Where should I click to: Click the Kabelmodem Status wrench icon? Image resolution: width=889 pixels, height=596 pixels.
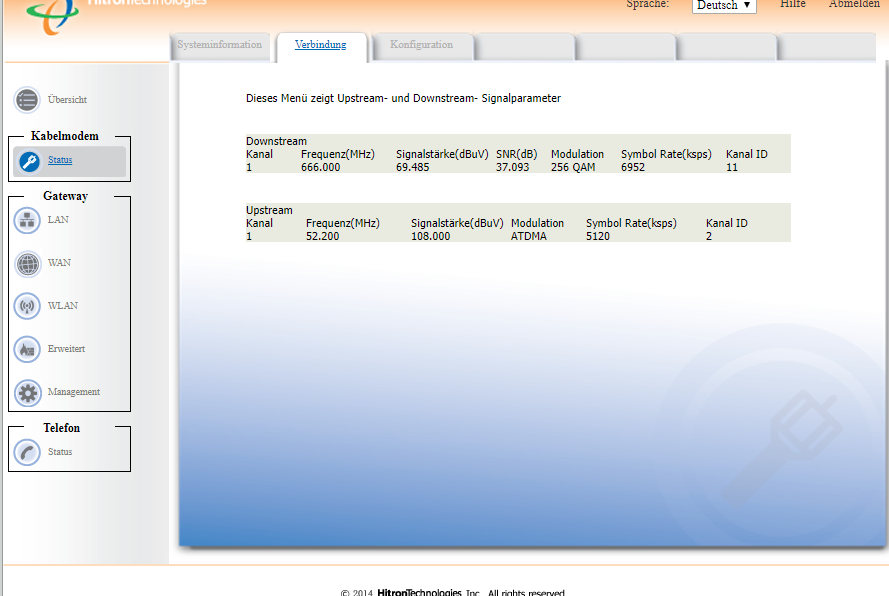pos(29,162)
